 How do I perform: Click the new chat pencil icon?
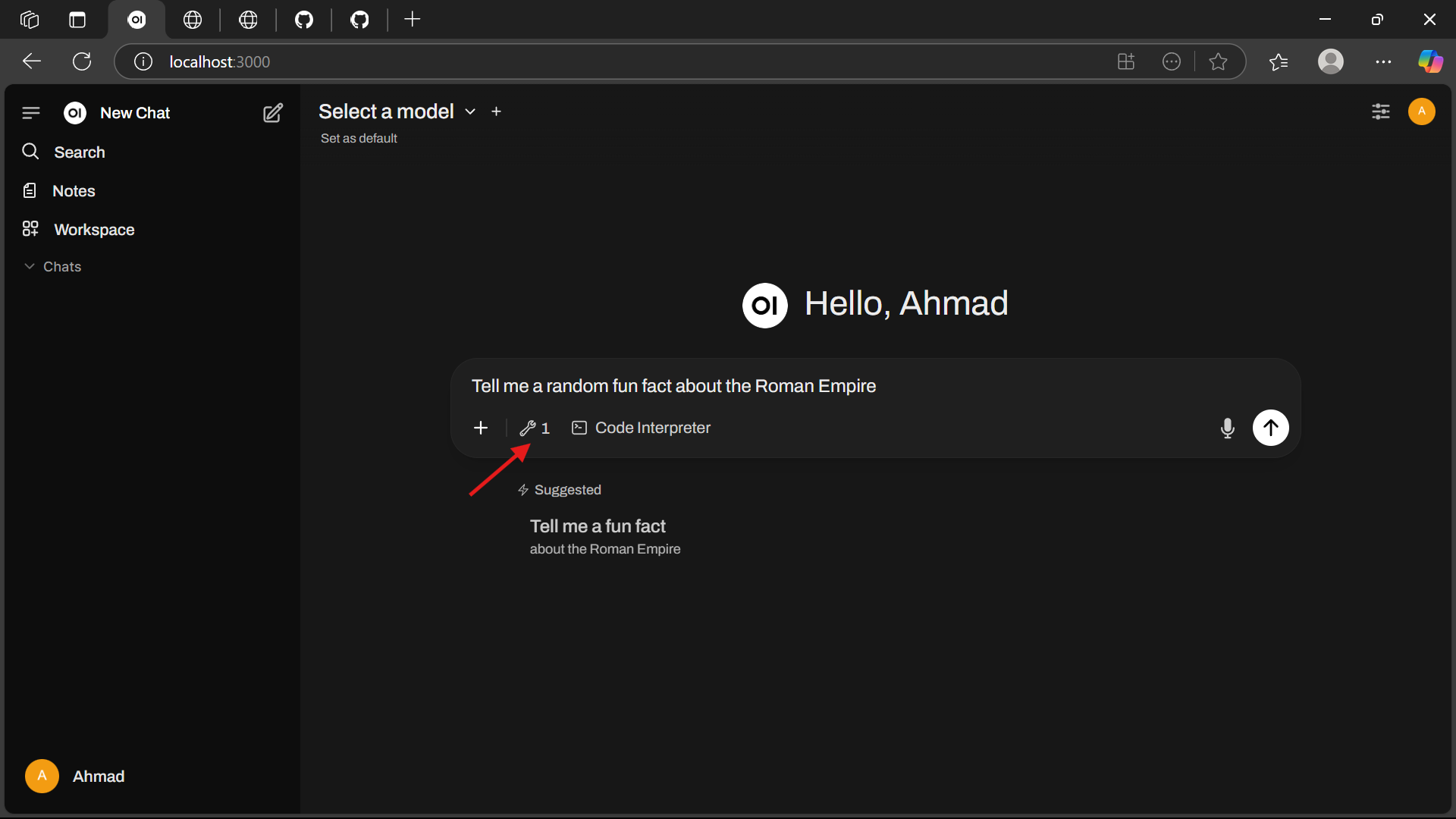click(x=273, y=113)
